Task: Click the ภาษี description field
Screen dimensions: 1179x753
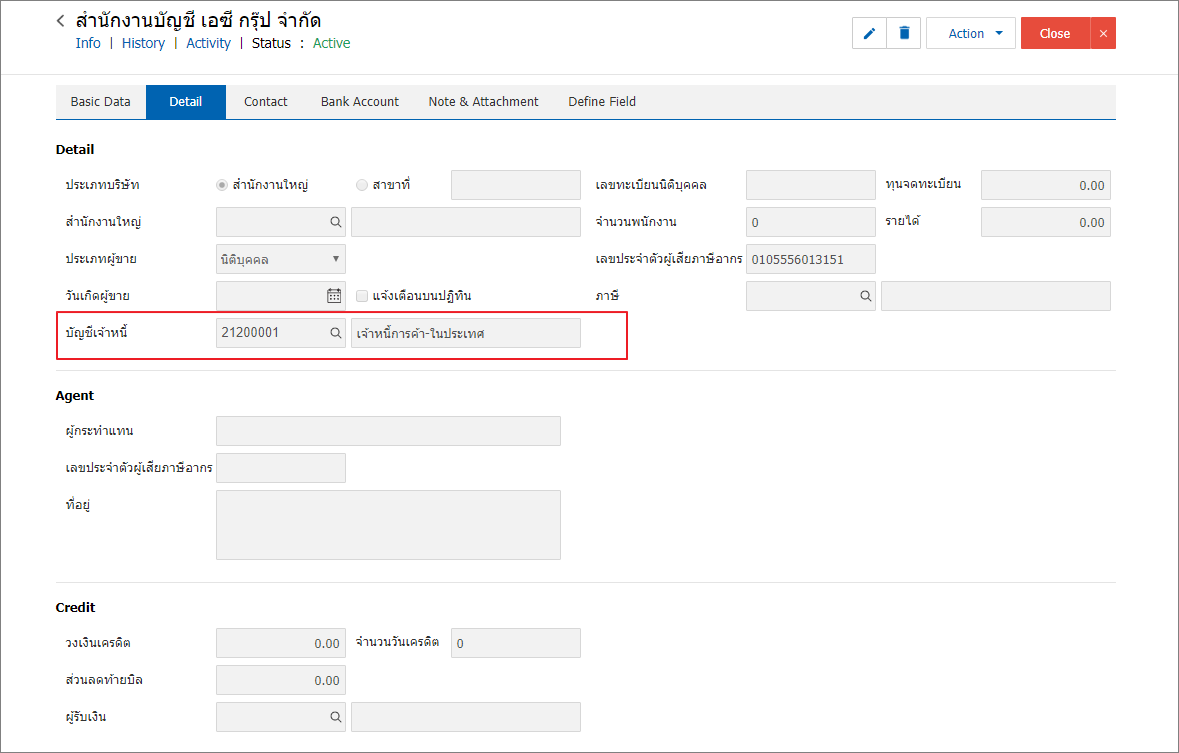Action: pyautogui.click(x=996, y=296)
